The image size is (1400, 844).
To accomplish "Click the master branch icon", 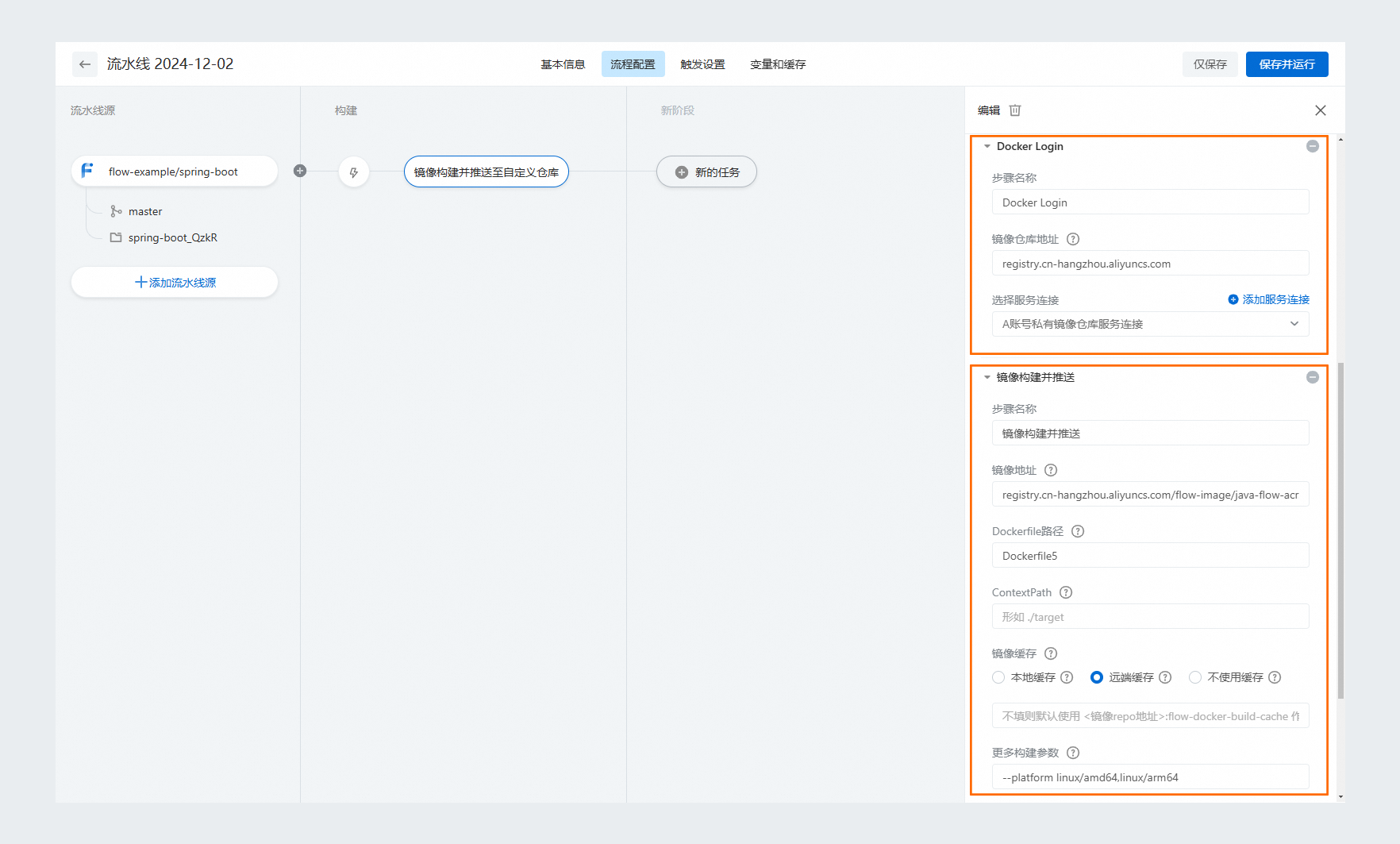I will [x=116, y=211].
